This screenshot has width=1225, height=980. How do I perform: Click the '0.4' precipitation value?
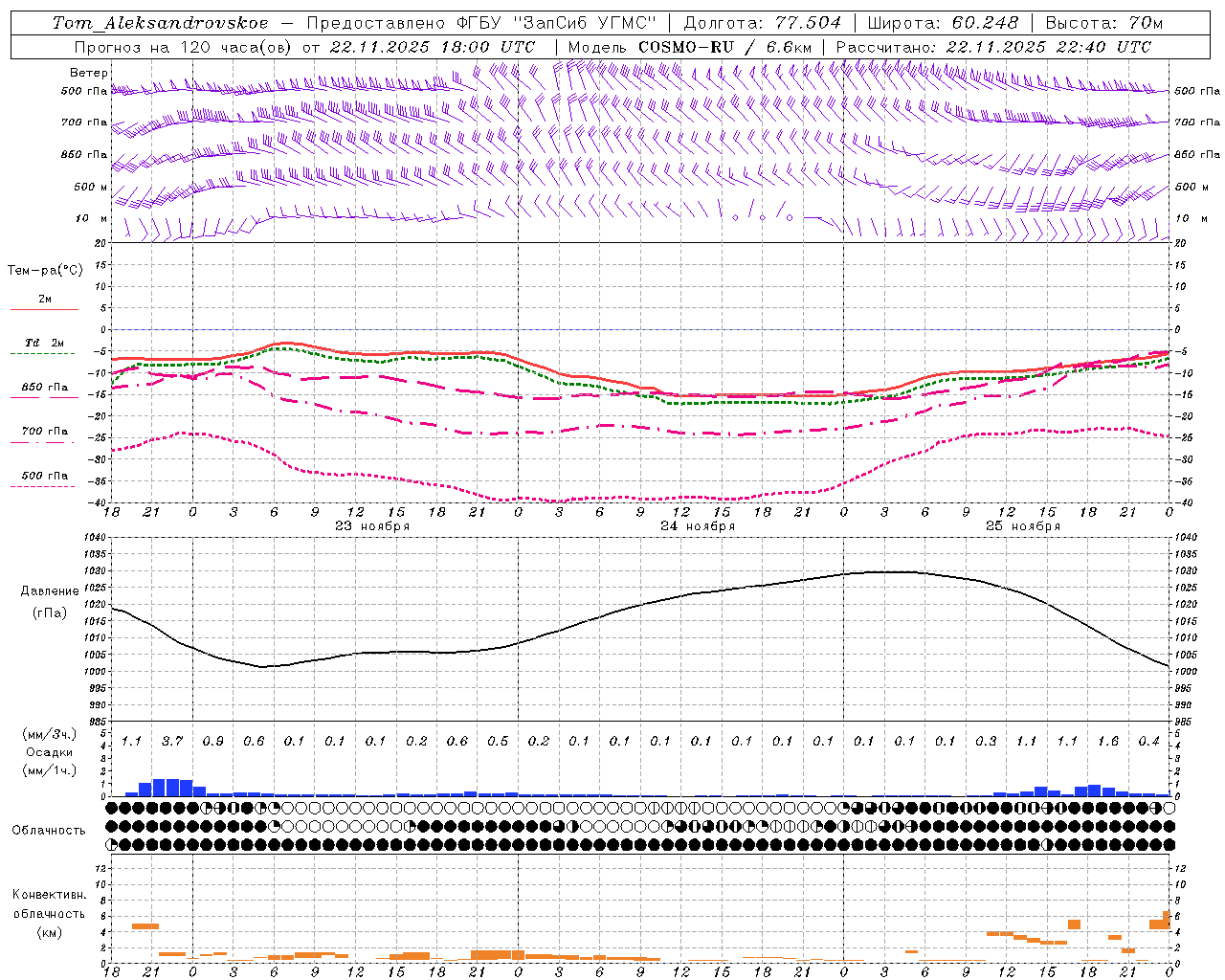point(1148,742)
